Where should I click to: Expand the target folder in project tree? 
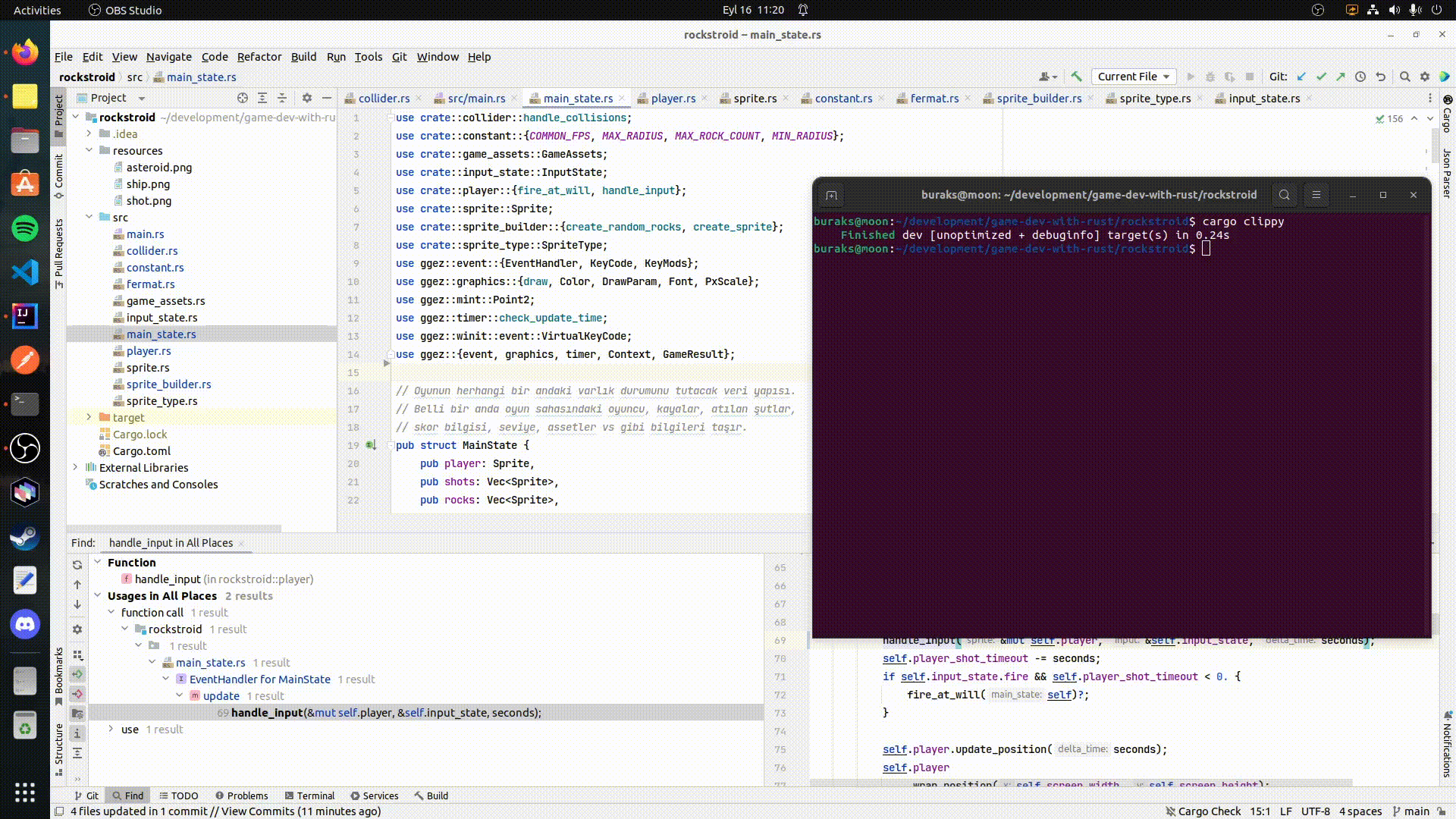pyautogui.click(x=89, y=417)
